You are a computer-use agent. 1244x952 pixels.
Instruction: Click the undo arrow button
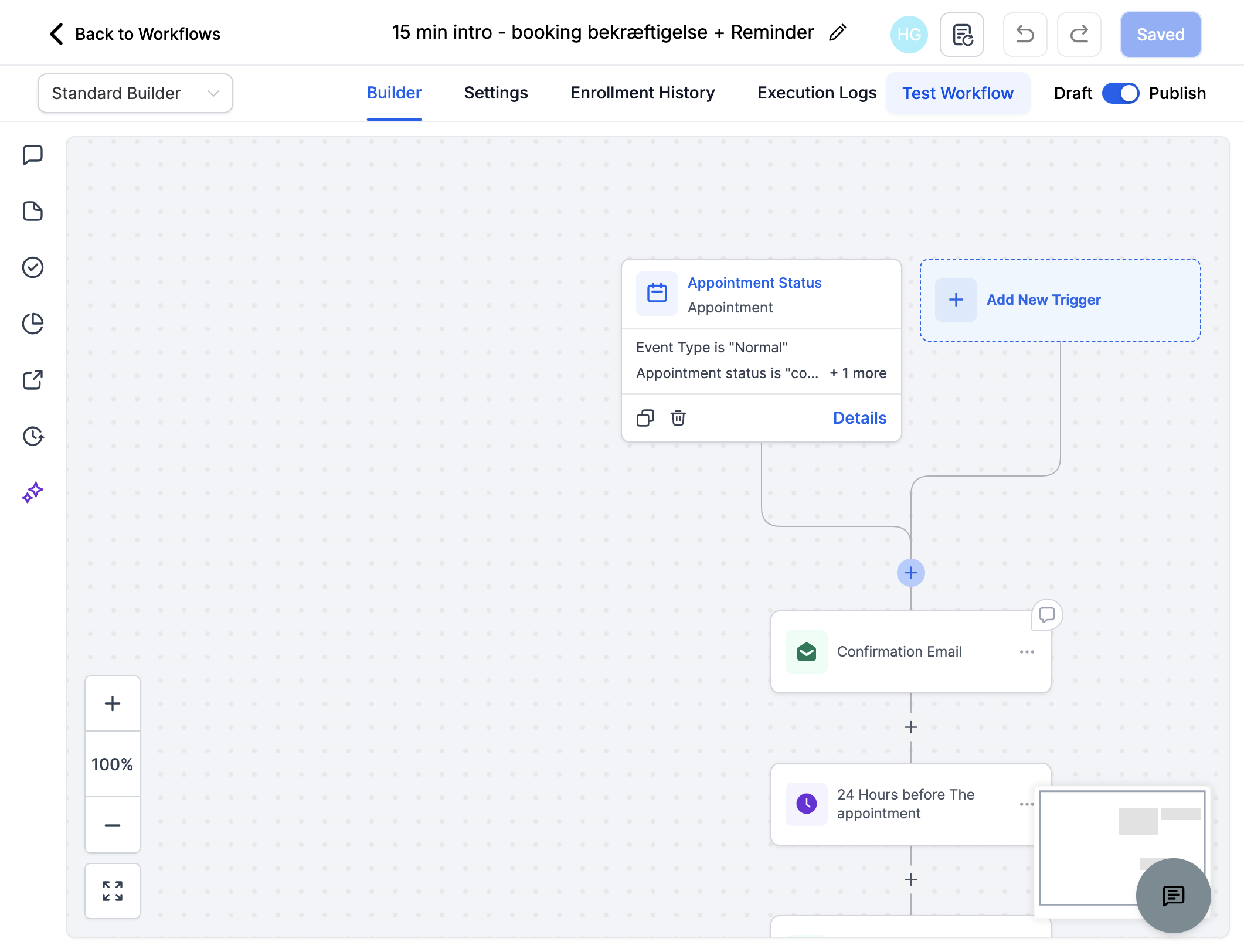pyautogui.click(x=1025, y=35)
